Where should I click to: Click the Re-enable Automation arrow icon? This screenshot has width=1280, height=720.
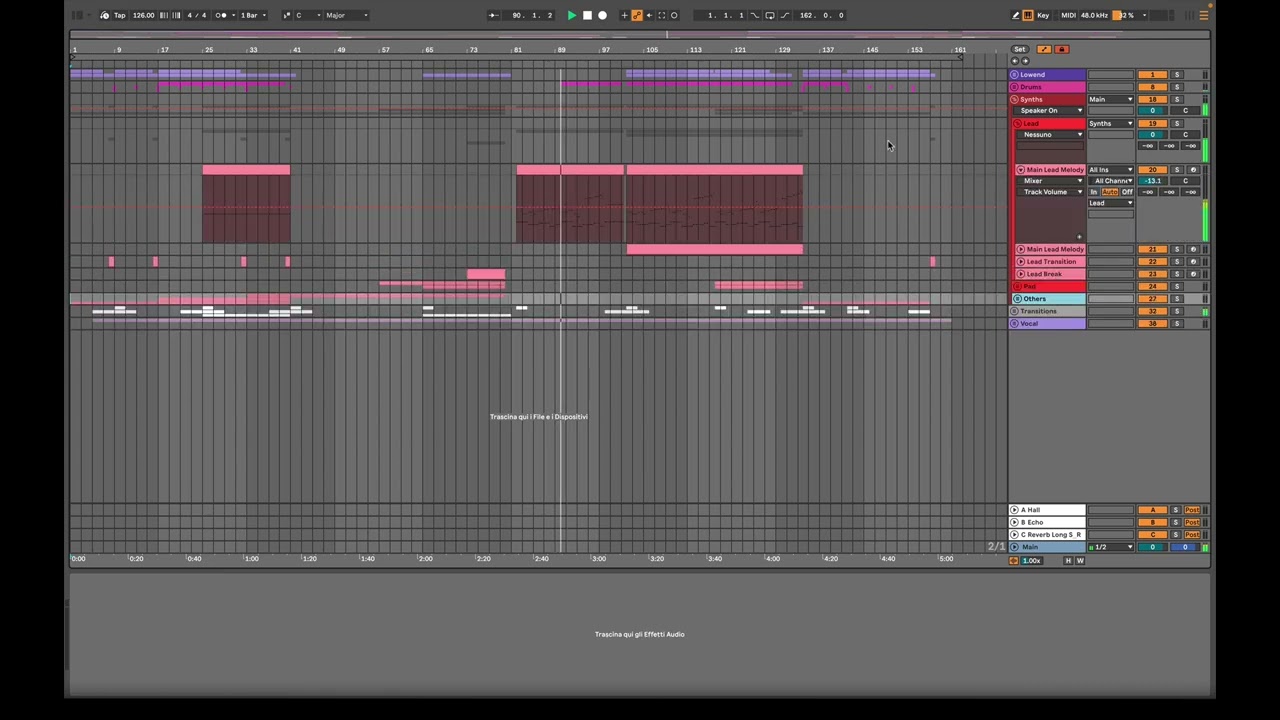[x=649, y=15]
